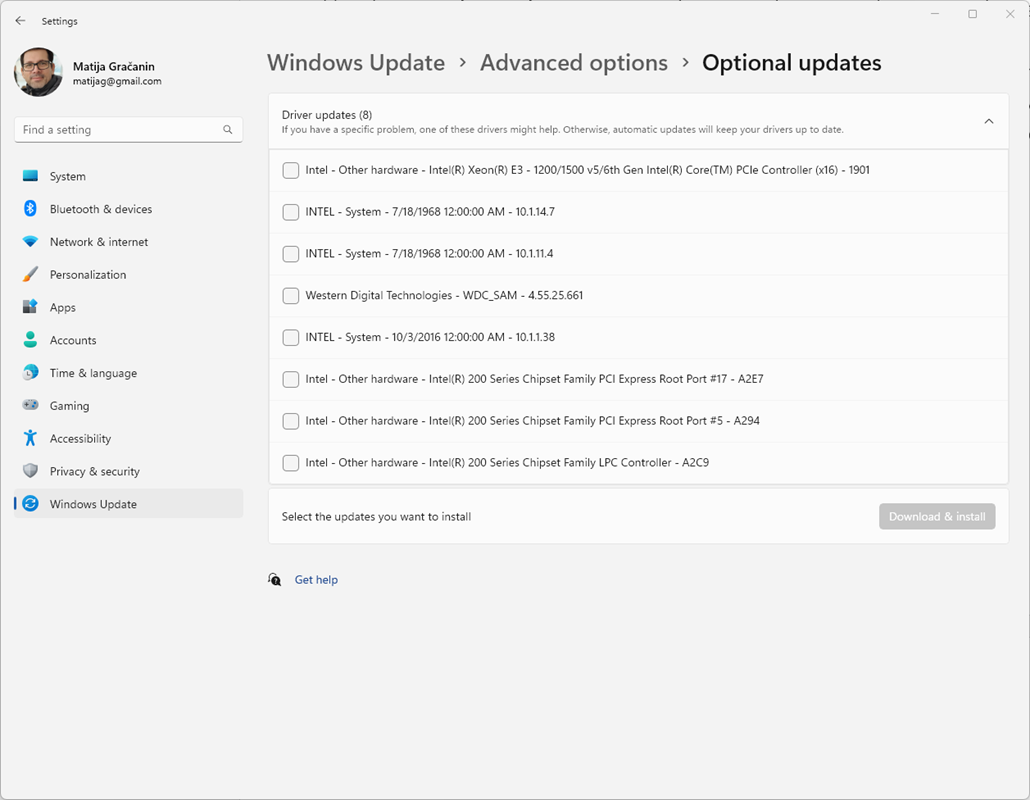
Task: Click the Accessibility figure icon
Action: point(30,438)
